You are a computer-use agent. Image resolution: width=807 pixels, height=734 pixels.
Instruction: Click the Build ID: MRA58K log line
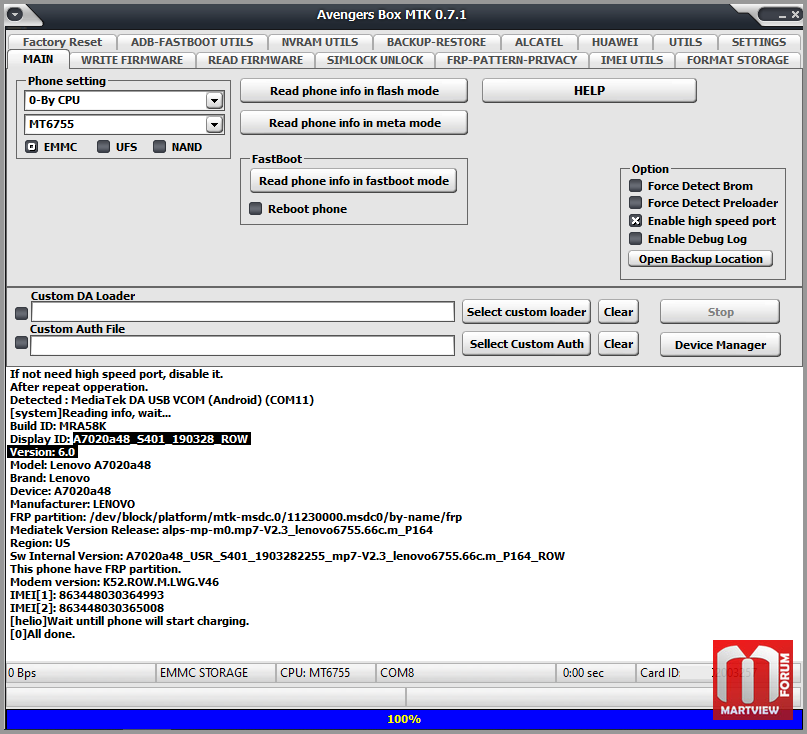click(x=58, y=426)
